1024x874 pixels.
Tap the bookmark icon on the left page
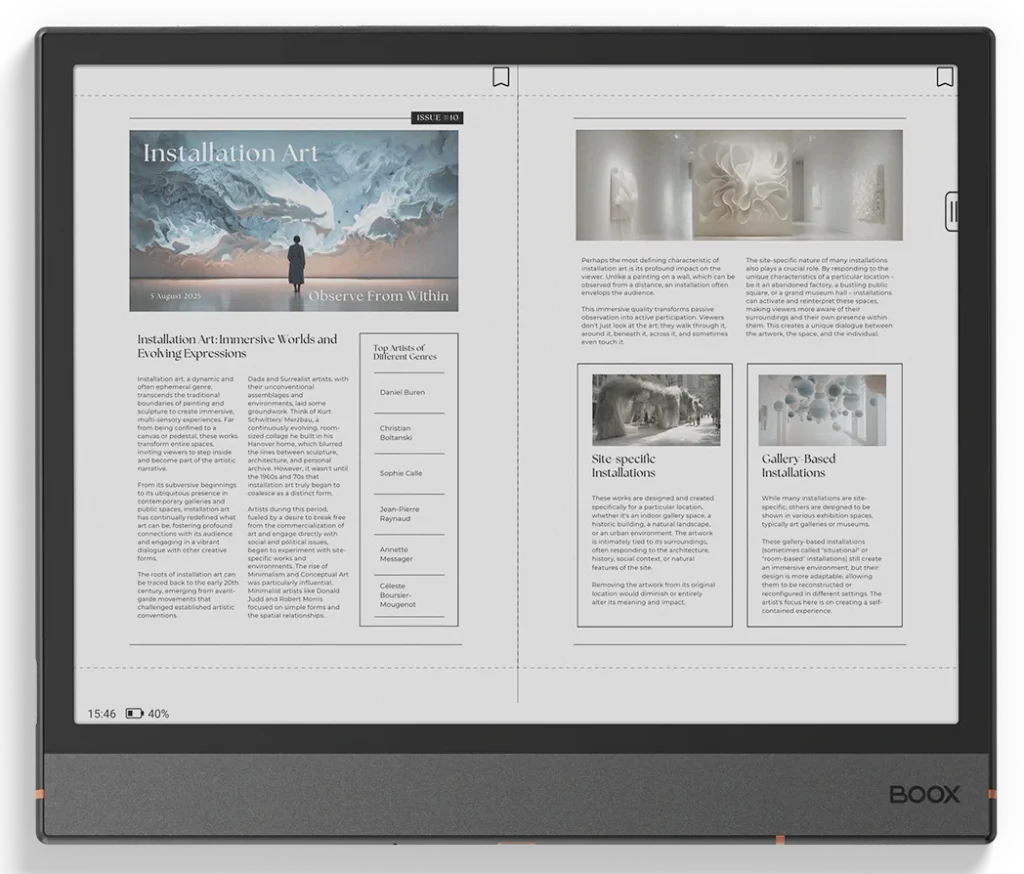point(501,77)
